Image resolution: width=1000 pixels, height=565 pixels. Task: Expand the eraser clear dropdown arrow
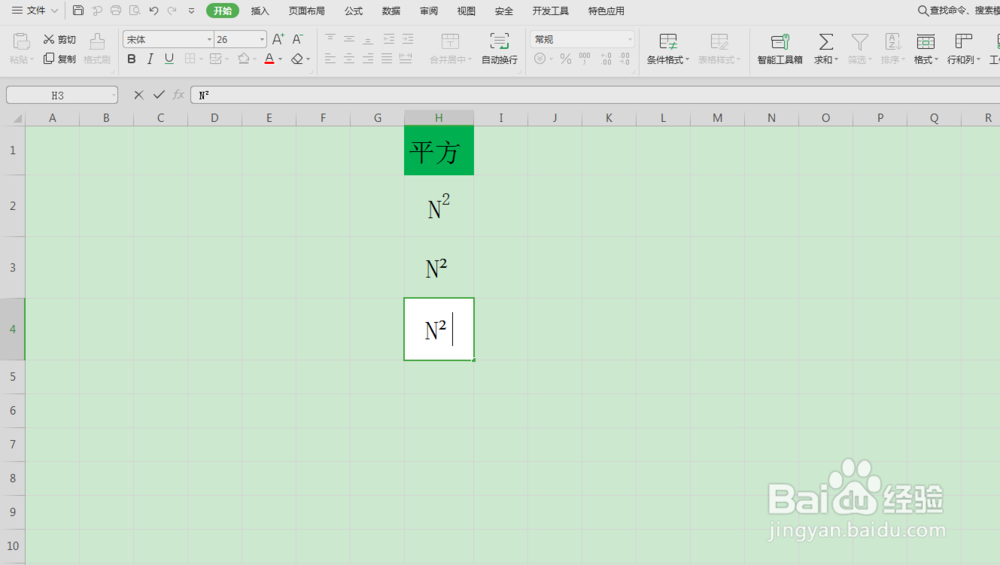(x=308, y=59)
